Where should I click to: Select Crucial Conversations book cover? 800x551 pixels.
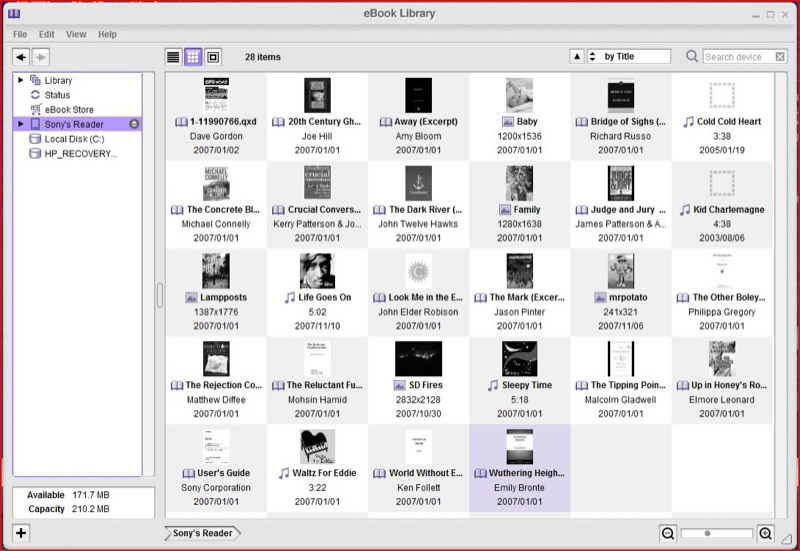317,183
